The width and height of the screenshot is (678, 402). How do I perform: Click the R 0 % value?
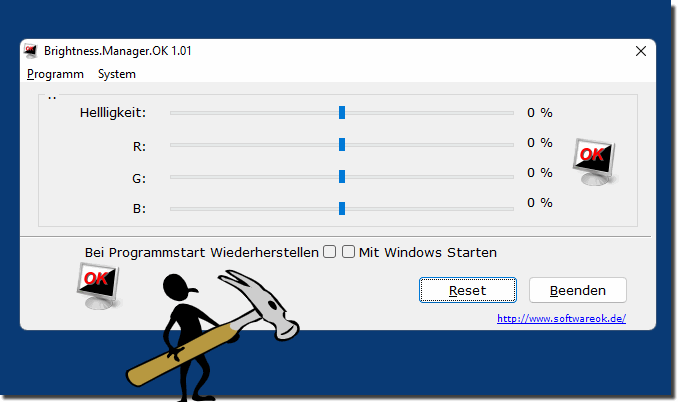tap(540, 143)
